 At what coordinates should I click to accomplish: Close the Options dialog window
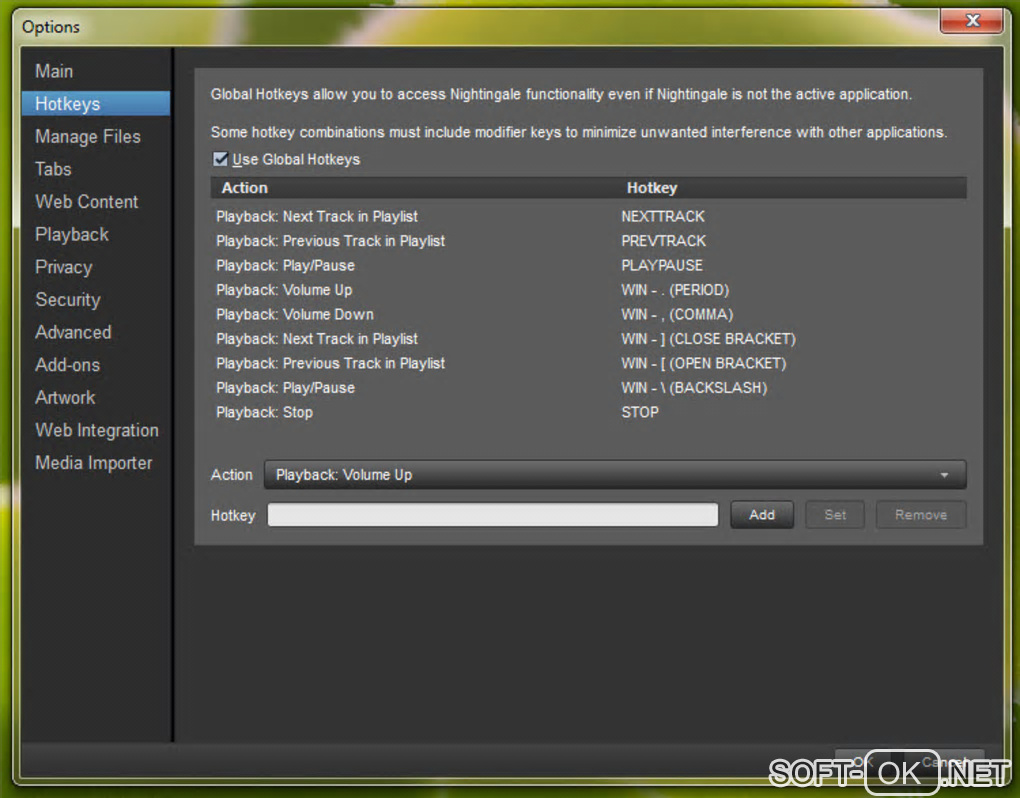click(x=972, y=20)
